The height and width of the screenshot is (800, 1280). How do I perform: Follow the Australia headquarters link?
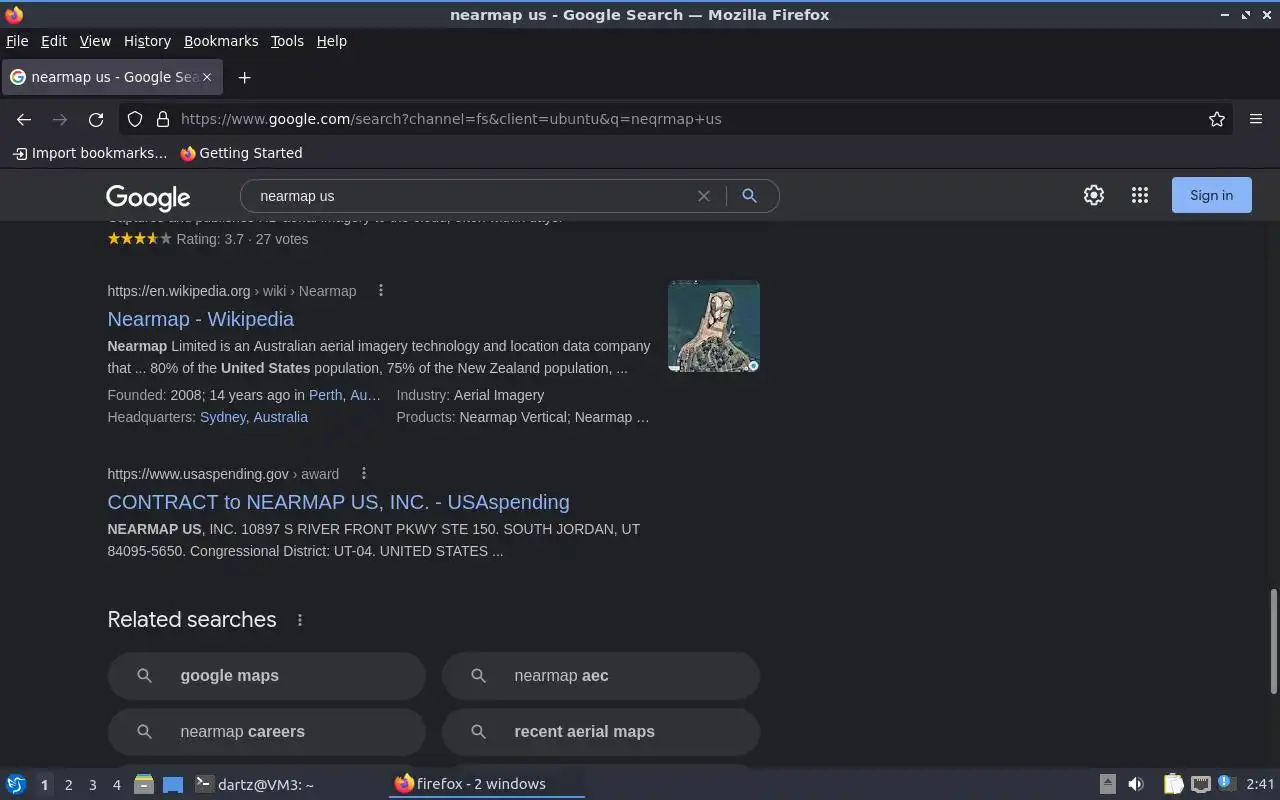click(x=280, y=417)
